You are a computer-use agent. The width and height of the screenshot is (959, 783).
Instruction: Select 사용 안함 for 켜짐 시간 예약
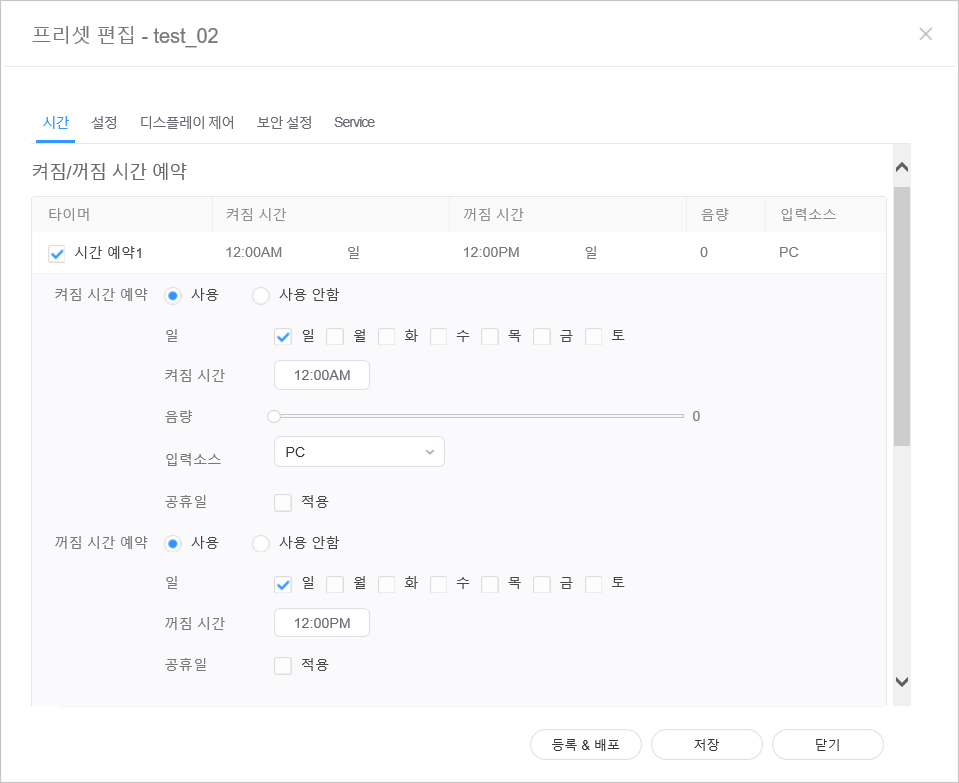tap(261, 295)
